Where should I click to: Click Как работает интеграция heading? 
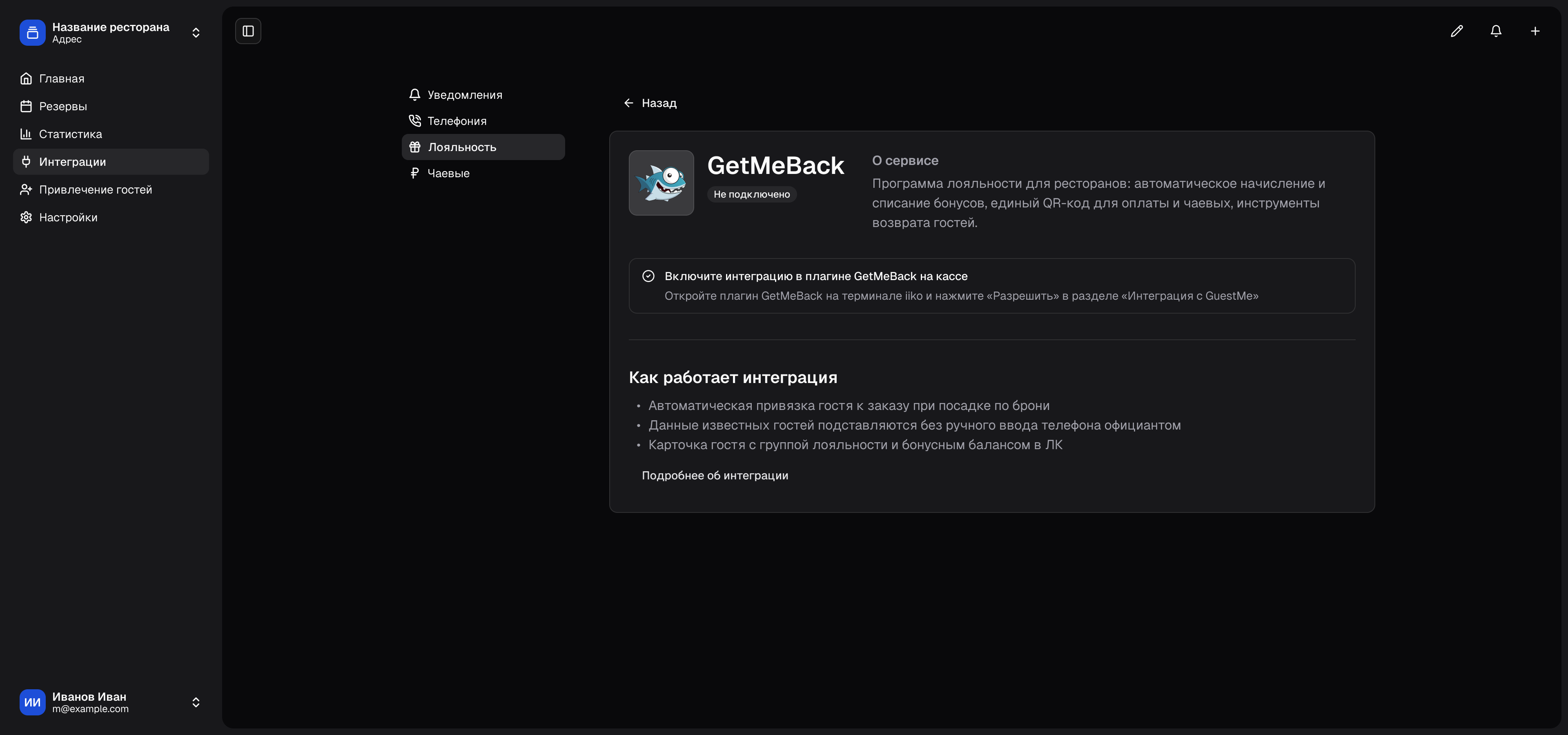[733, 377]
